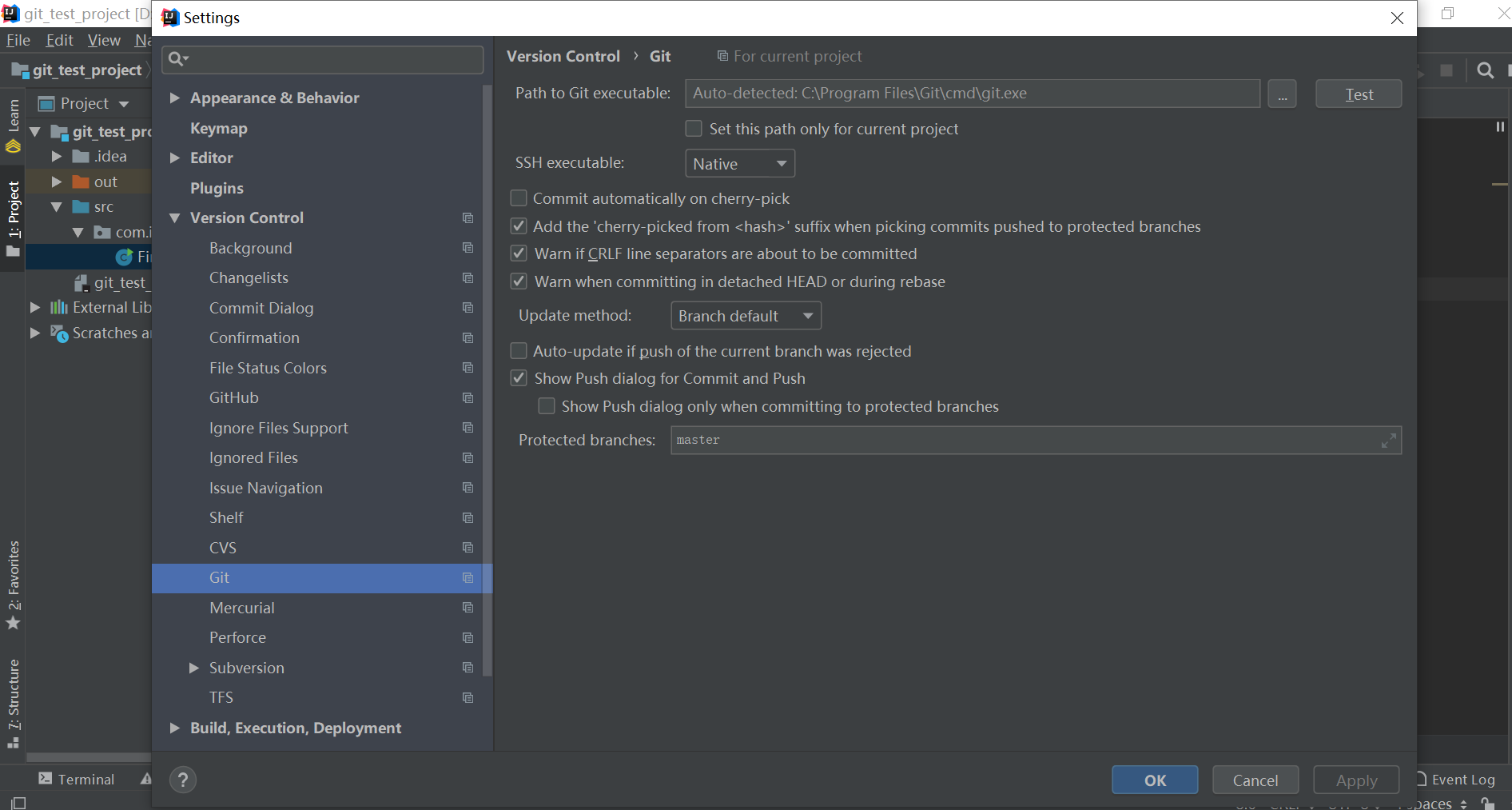
Task: Open Terminal tool window icon
Action: [46, 779]
